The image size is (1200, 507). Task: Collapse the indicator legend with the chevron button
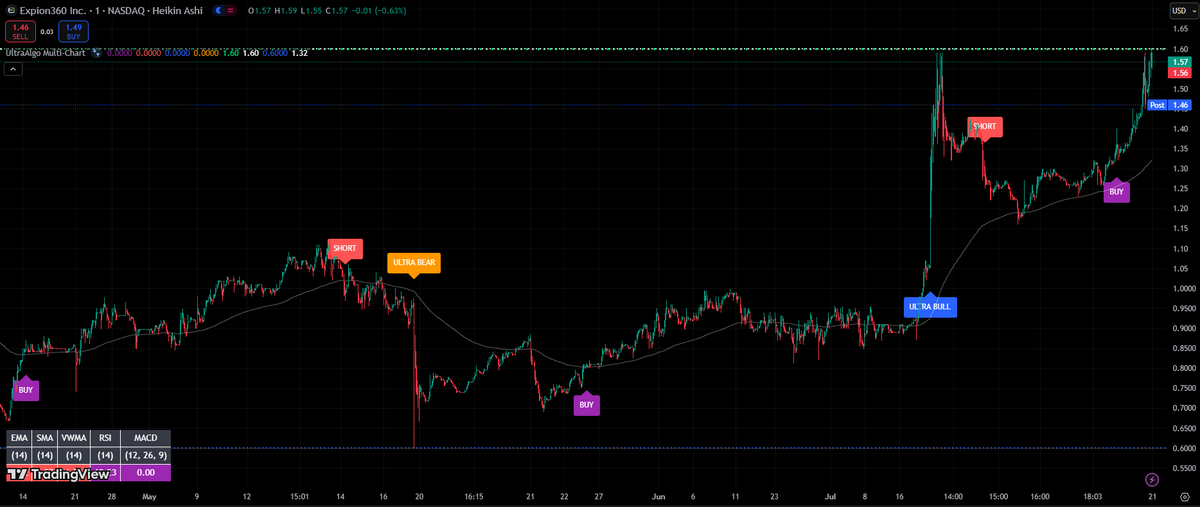point(13,69)
